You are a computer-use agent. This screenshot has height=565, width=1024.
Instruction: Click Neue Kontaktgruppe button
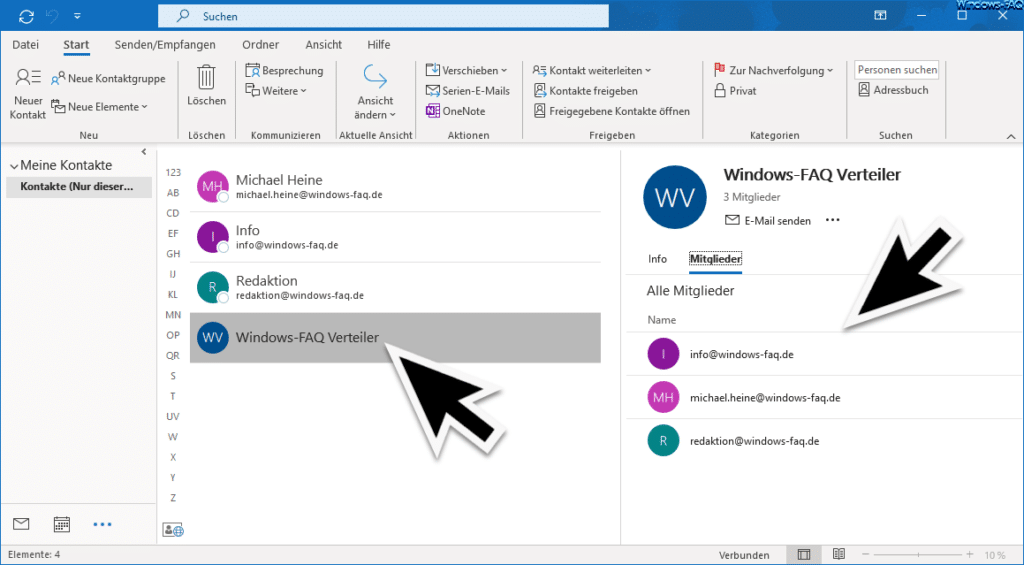(x=108, y=78)
